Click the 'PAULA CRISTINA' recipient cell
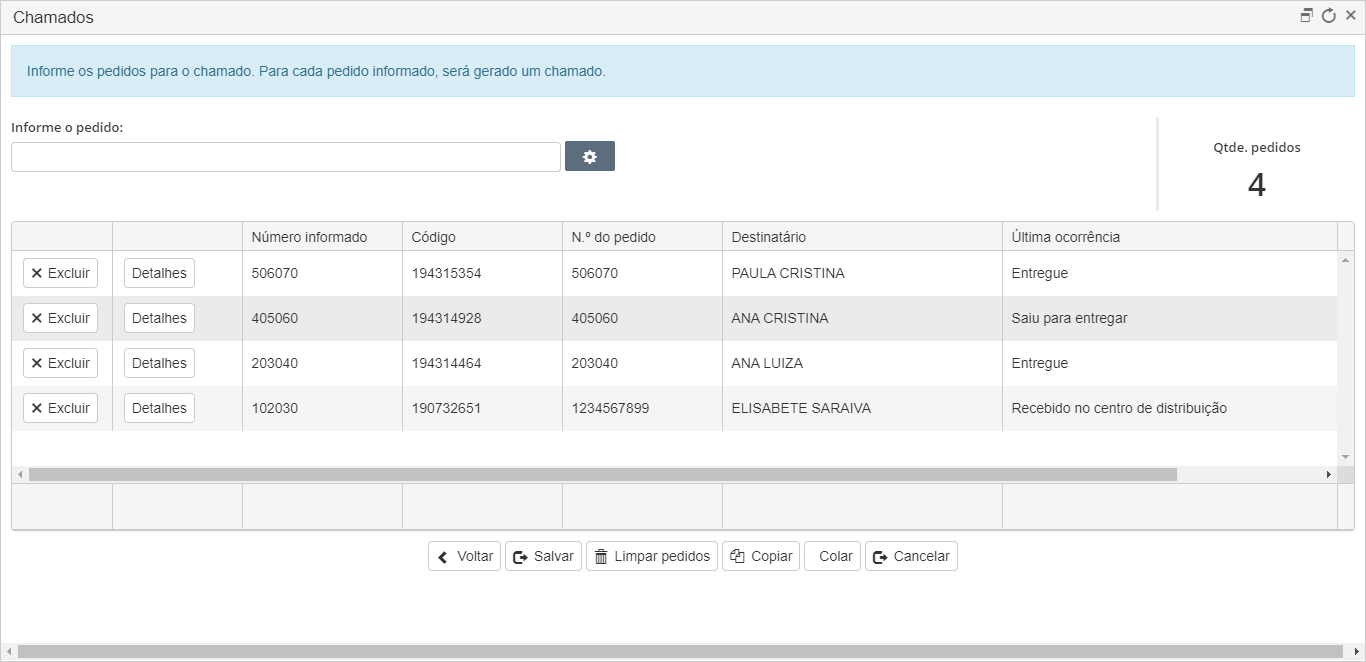The image size is (1366, 662). [862, 273]
